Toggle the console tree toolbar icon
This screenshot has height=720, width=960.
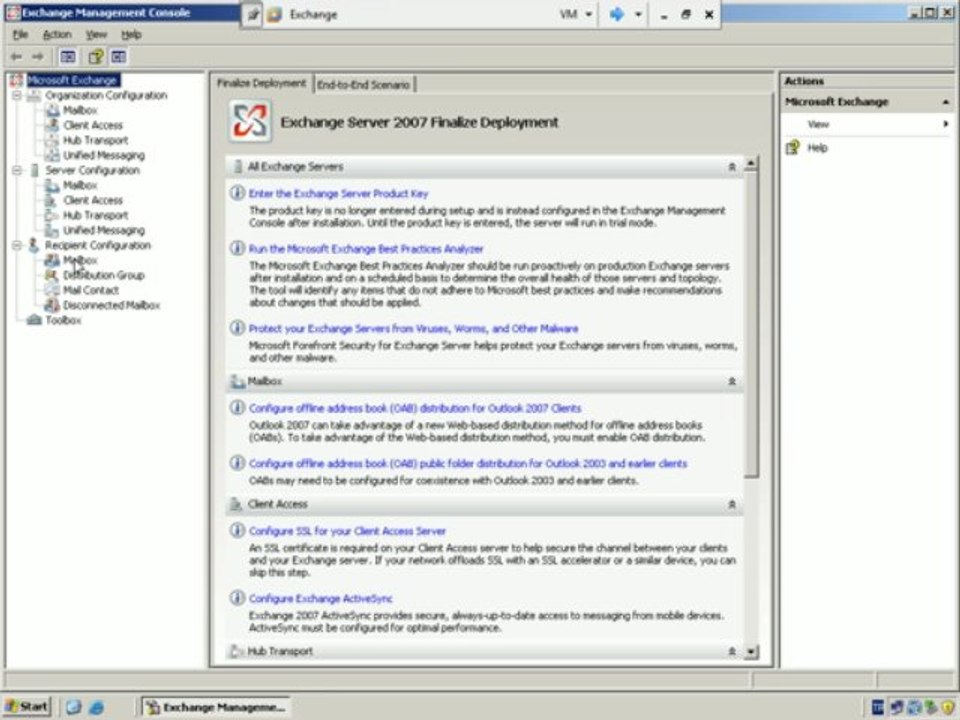68,57
